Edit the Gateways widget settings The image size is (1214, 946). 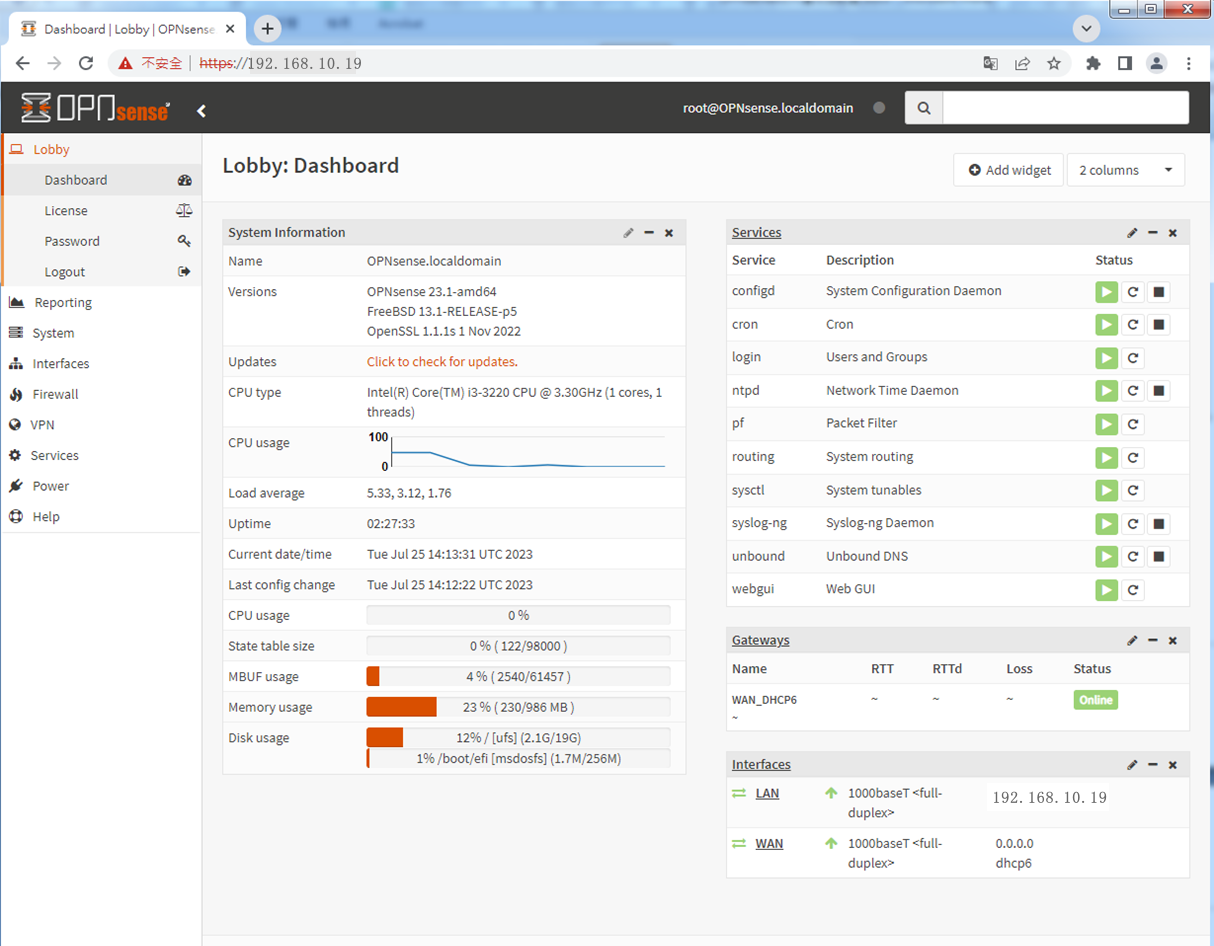point(1132,641)
